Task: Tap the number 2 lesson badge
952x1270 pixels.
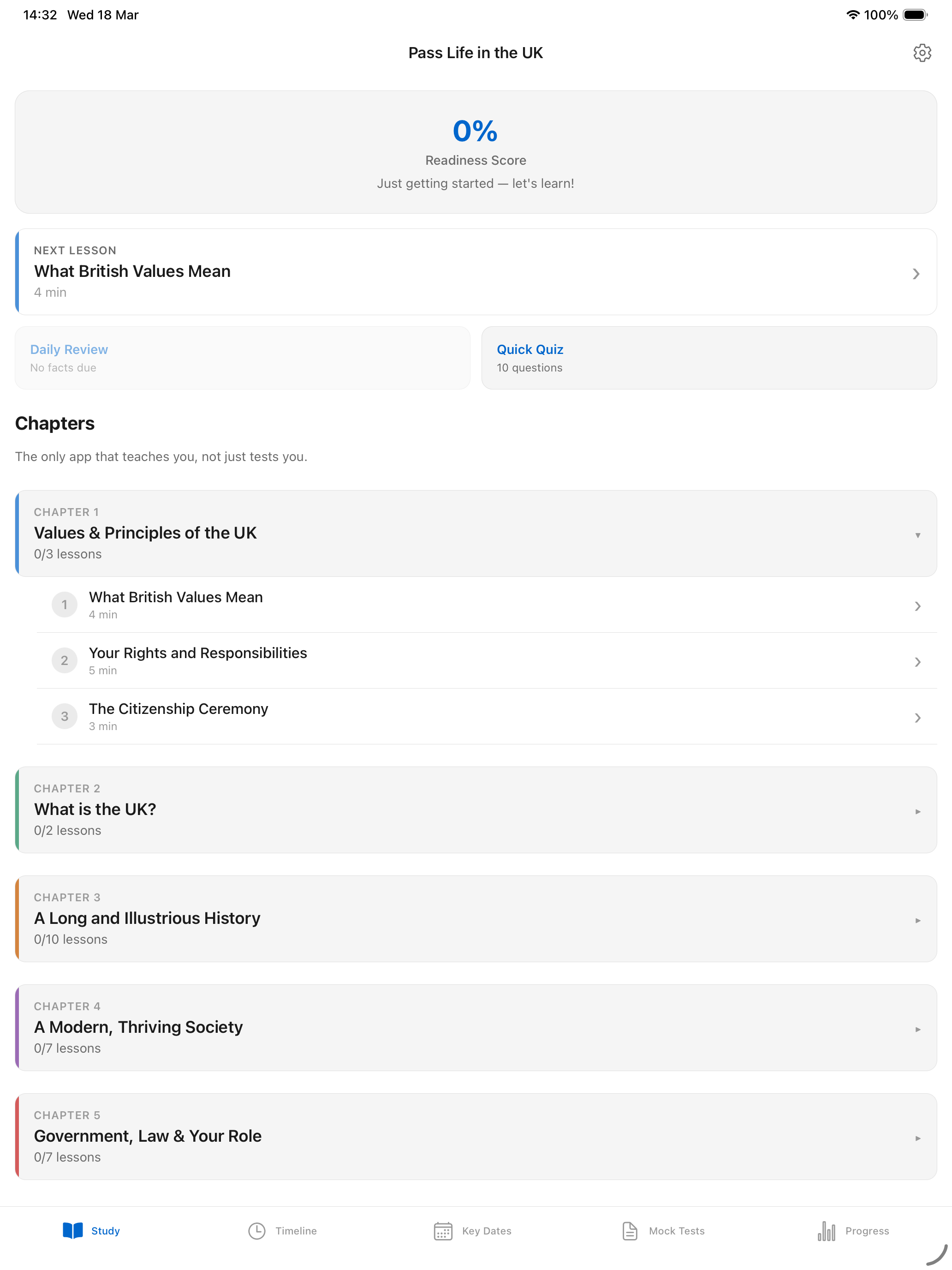Action: (64, 660)
